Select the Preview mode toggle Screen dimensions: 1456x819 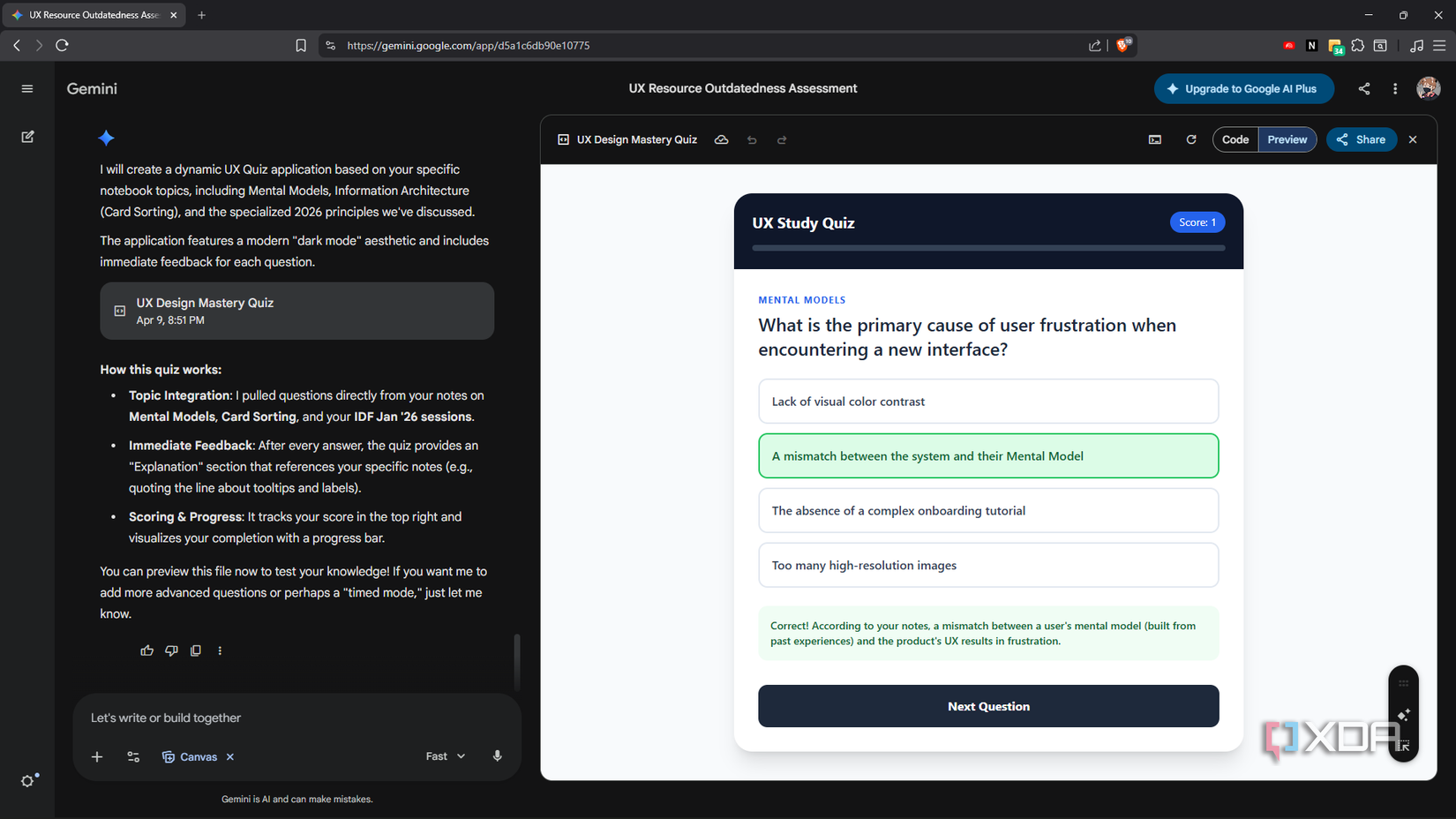(1287, 139)
